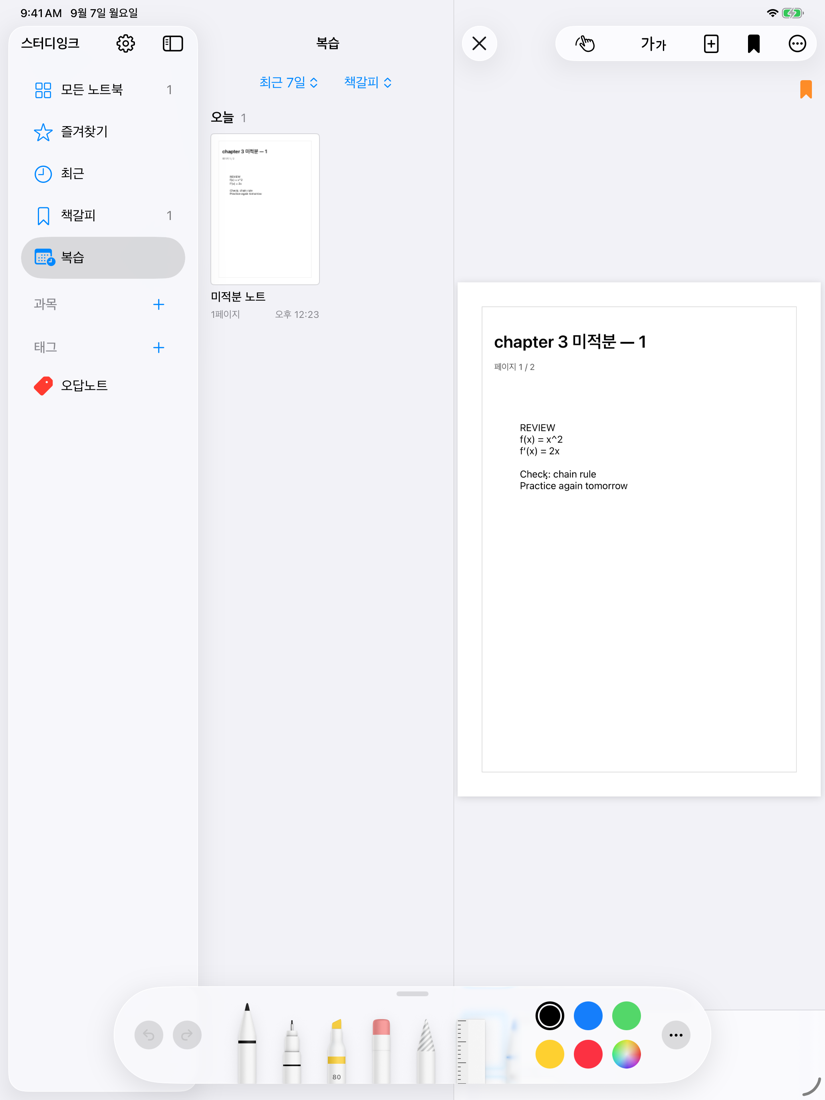Select the pen tool
Image resolution: width=825 pixels, height=1100 pixels.
click(247, 1043)
